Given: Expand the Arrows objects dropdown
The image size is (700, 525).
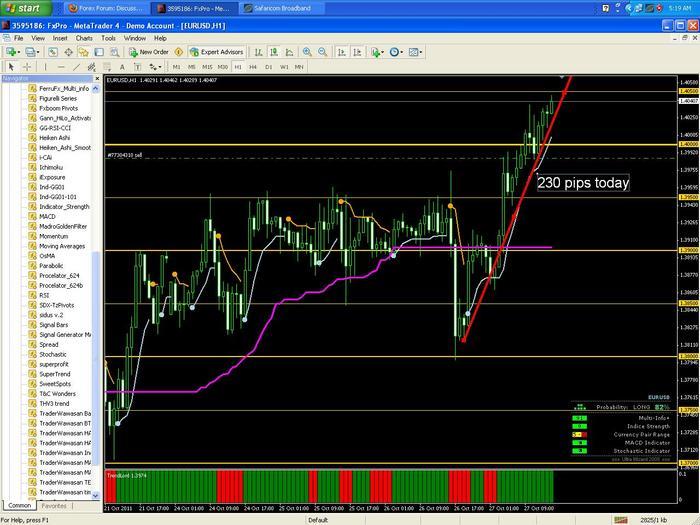Looking at the screenshot, I should click(160, 67).
